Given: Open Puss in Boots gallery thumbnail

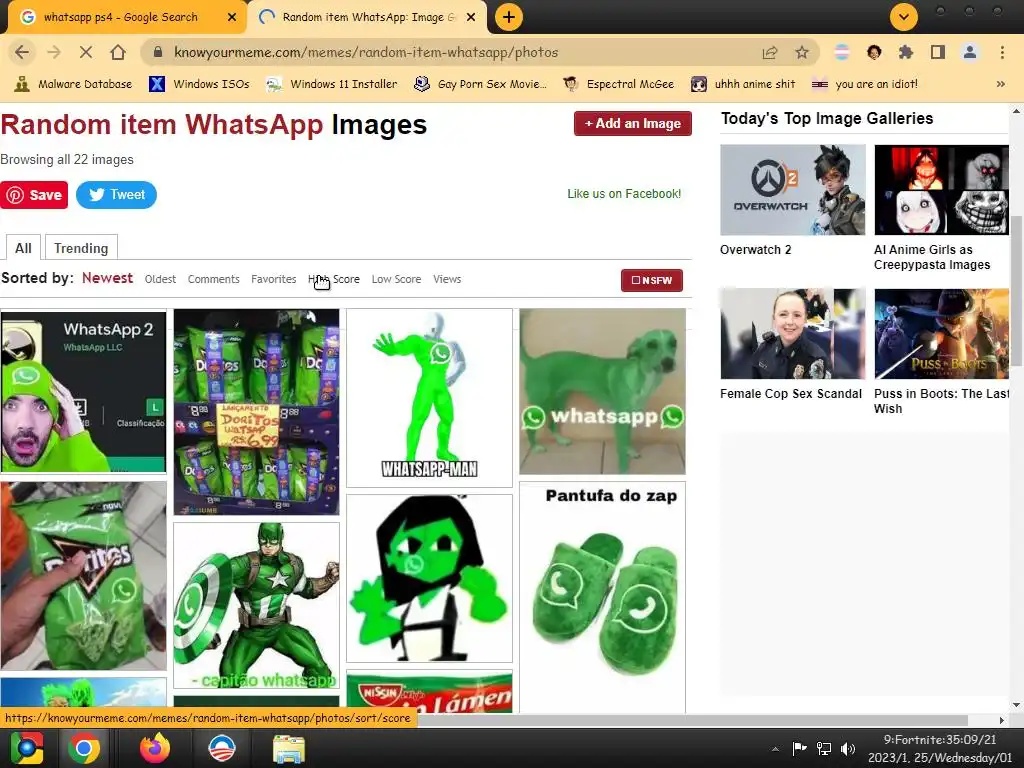Looking at the screenshot, I should coord(942,334).
